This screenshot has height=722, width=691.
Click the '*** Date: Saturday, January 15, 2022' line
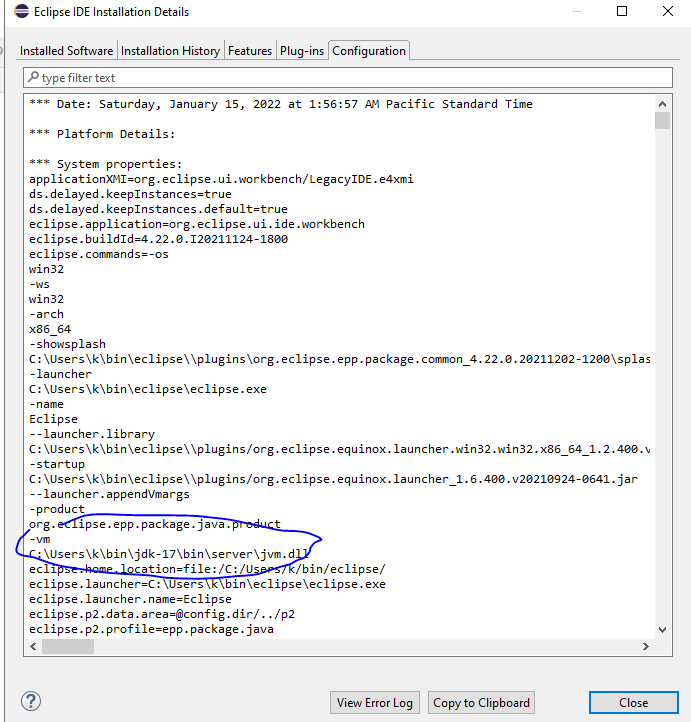(281, 104)
